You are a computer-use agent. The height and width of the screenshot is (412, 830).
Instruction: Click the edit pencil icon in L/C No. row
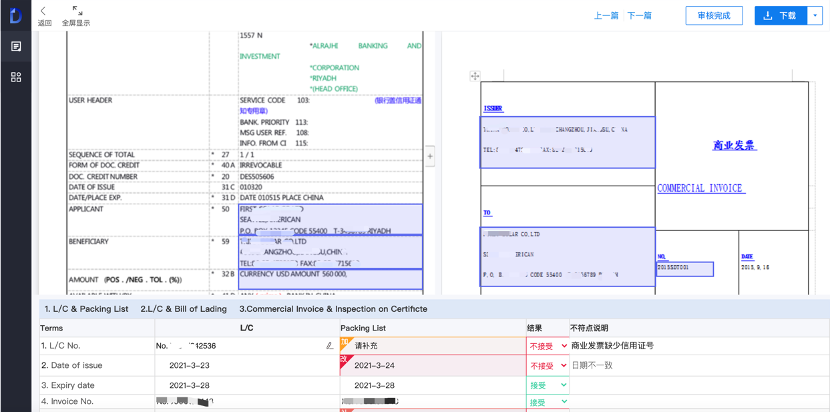pos(330,345)
